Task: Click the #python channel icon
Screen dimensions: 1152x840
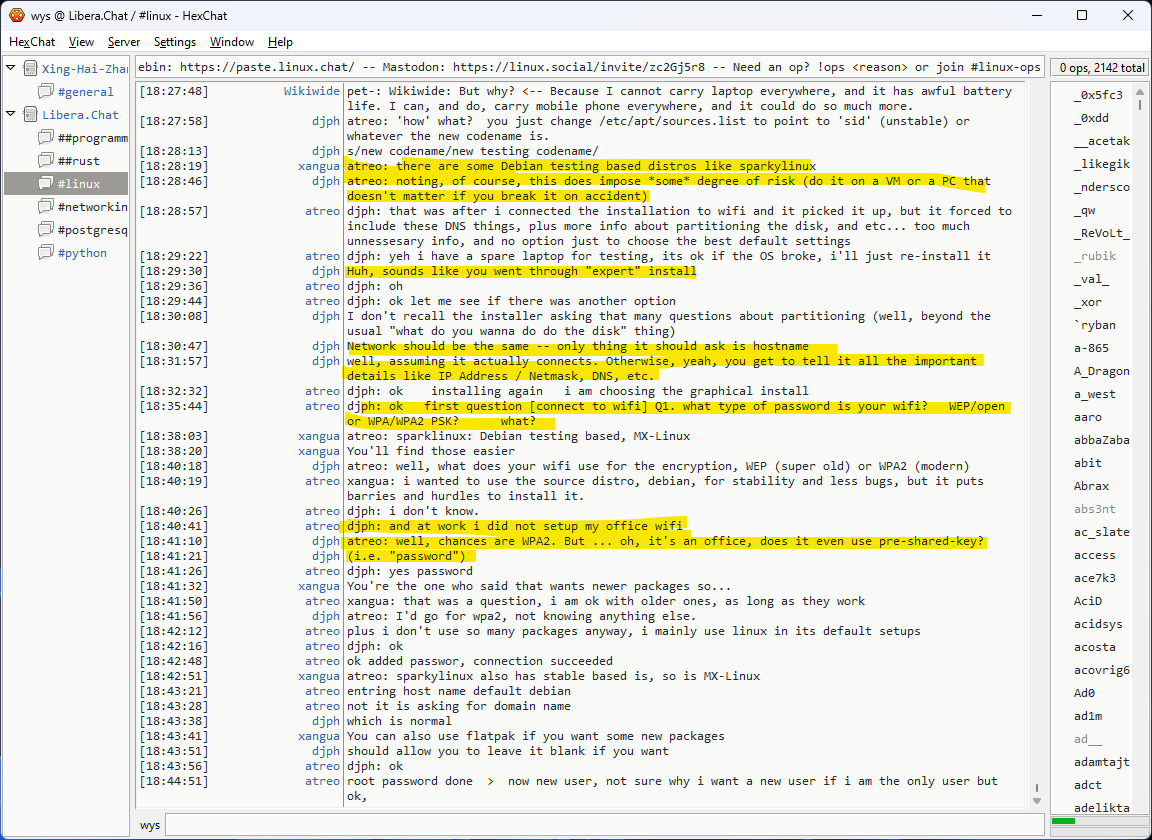Action: pos(46,253)
